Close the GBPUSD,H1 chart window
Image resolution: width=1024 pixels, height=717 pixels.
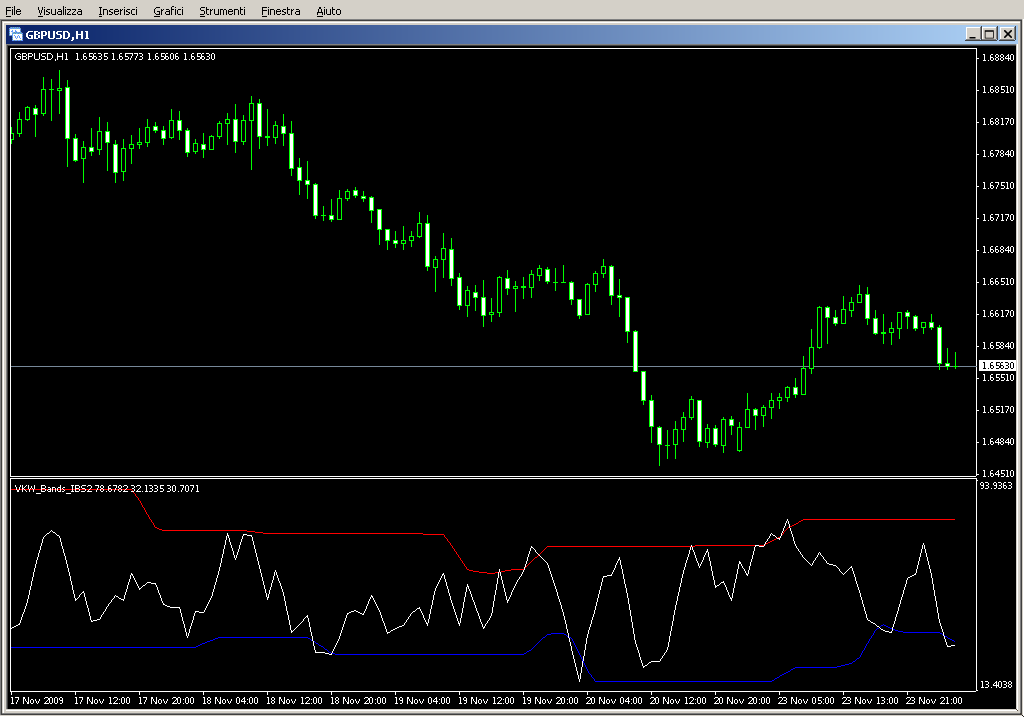[1008, 34]
